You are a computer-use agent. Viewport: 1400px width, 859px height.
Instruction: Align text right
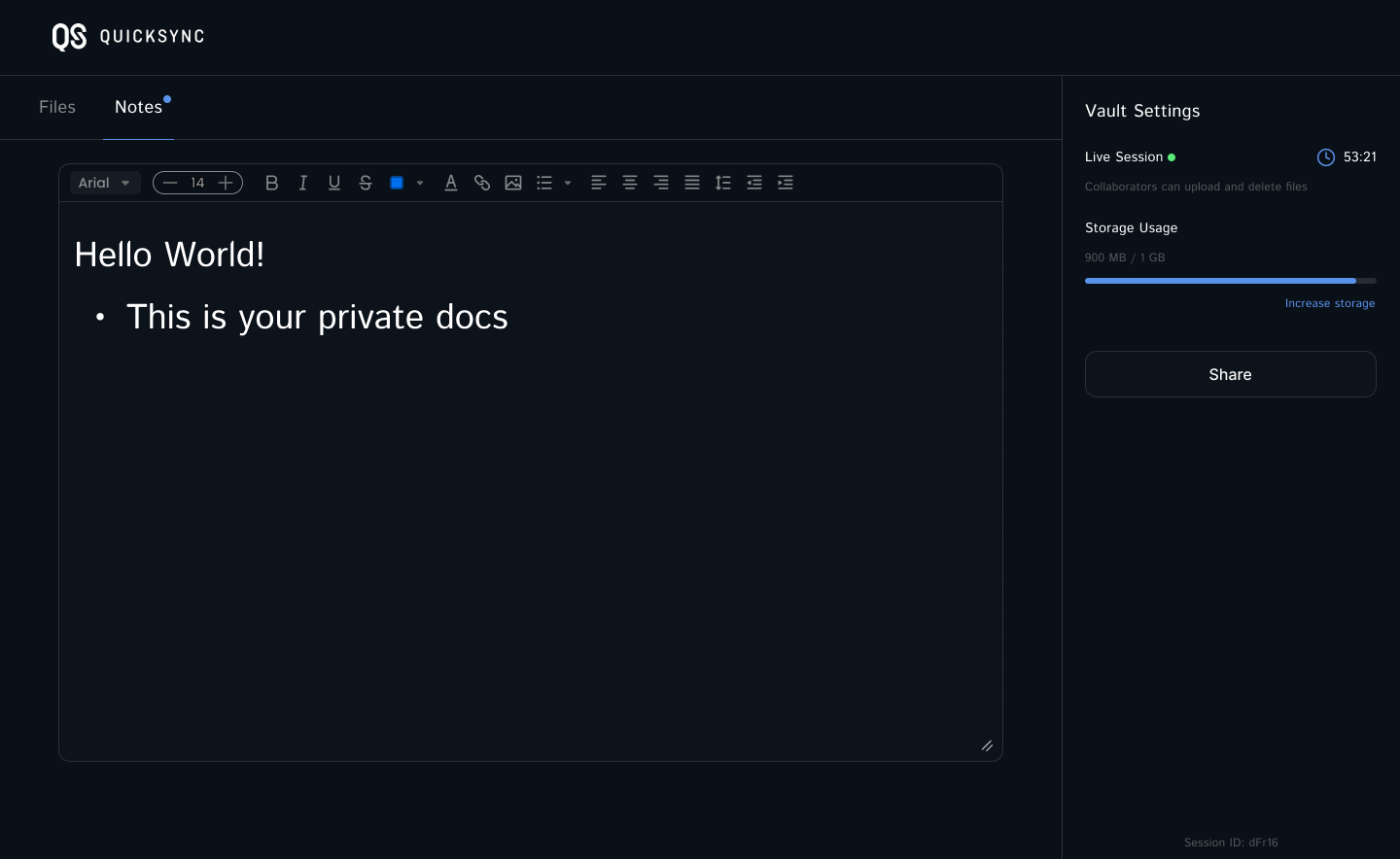(661, 183)
